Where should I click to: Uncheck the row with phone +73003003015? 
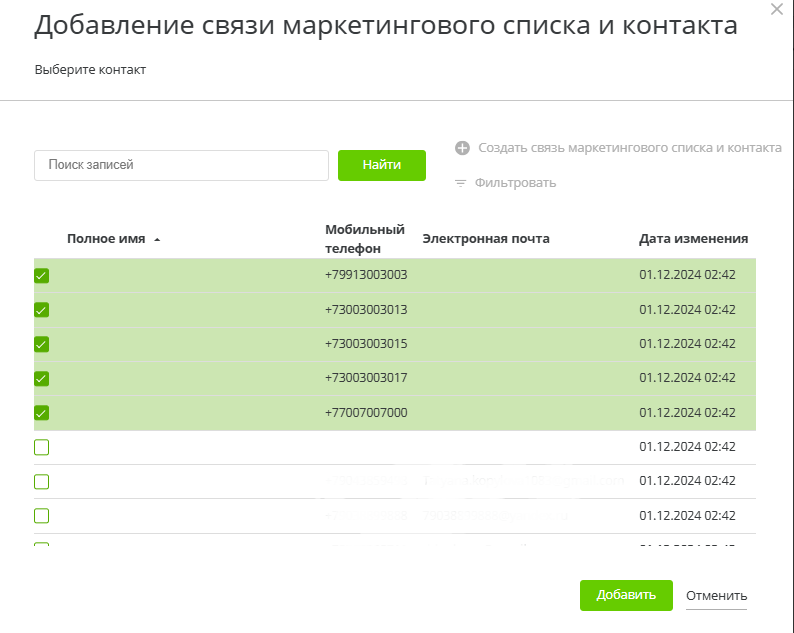point(42,344)
